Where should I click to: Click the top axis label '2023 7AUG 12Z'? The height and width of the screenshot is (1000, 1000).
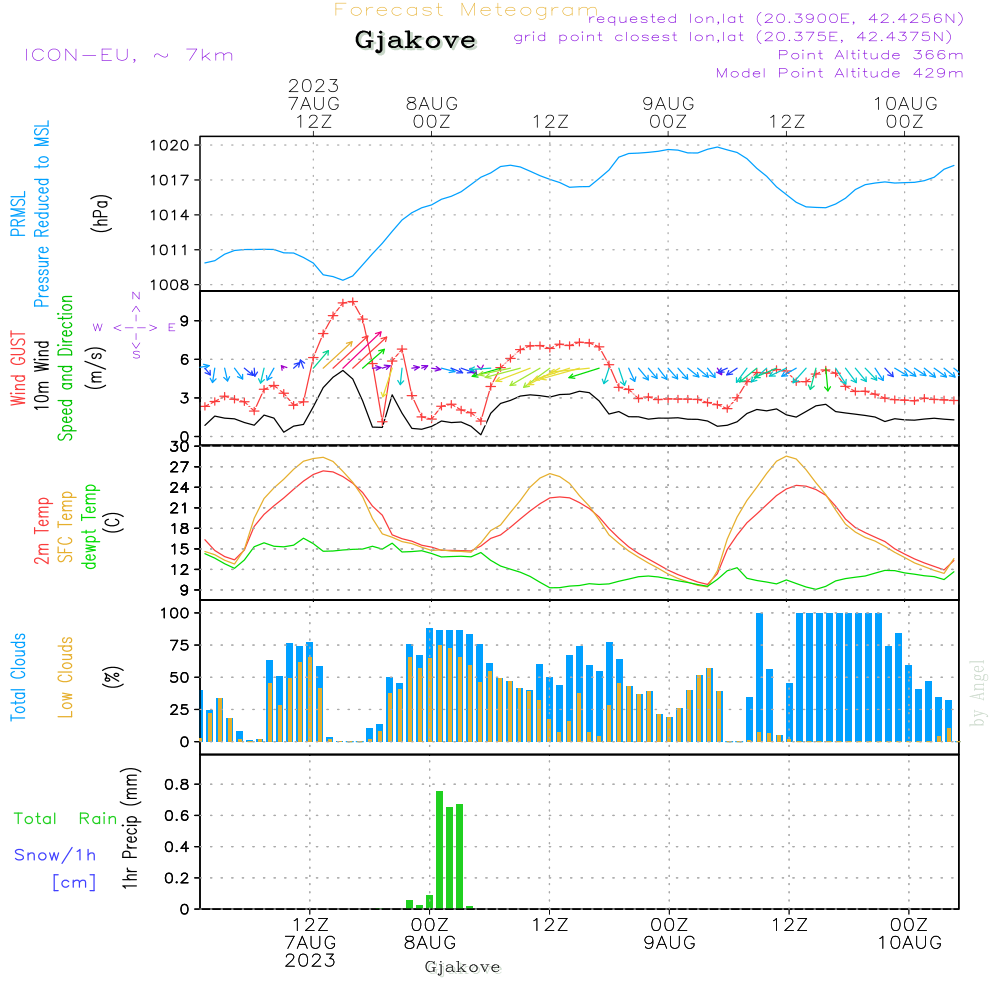pyautogui.click(x=313, y=103)
